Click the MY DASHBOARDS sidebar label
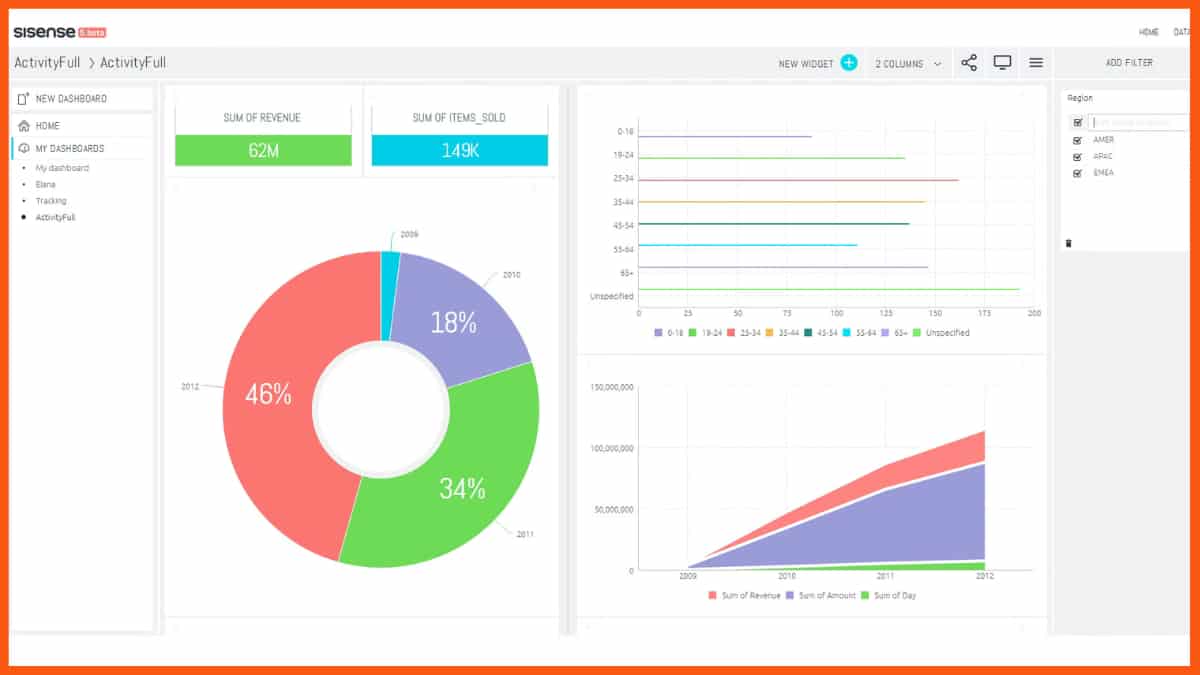Viewport: 1200px width, 675px height. (x=70, y=149)
